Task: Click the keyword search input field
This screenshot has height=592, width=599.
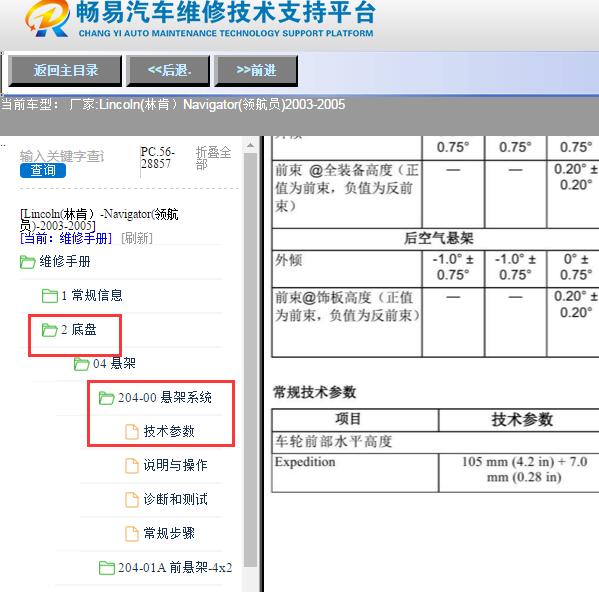Action: (62, 156)
